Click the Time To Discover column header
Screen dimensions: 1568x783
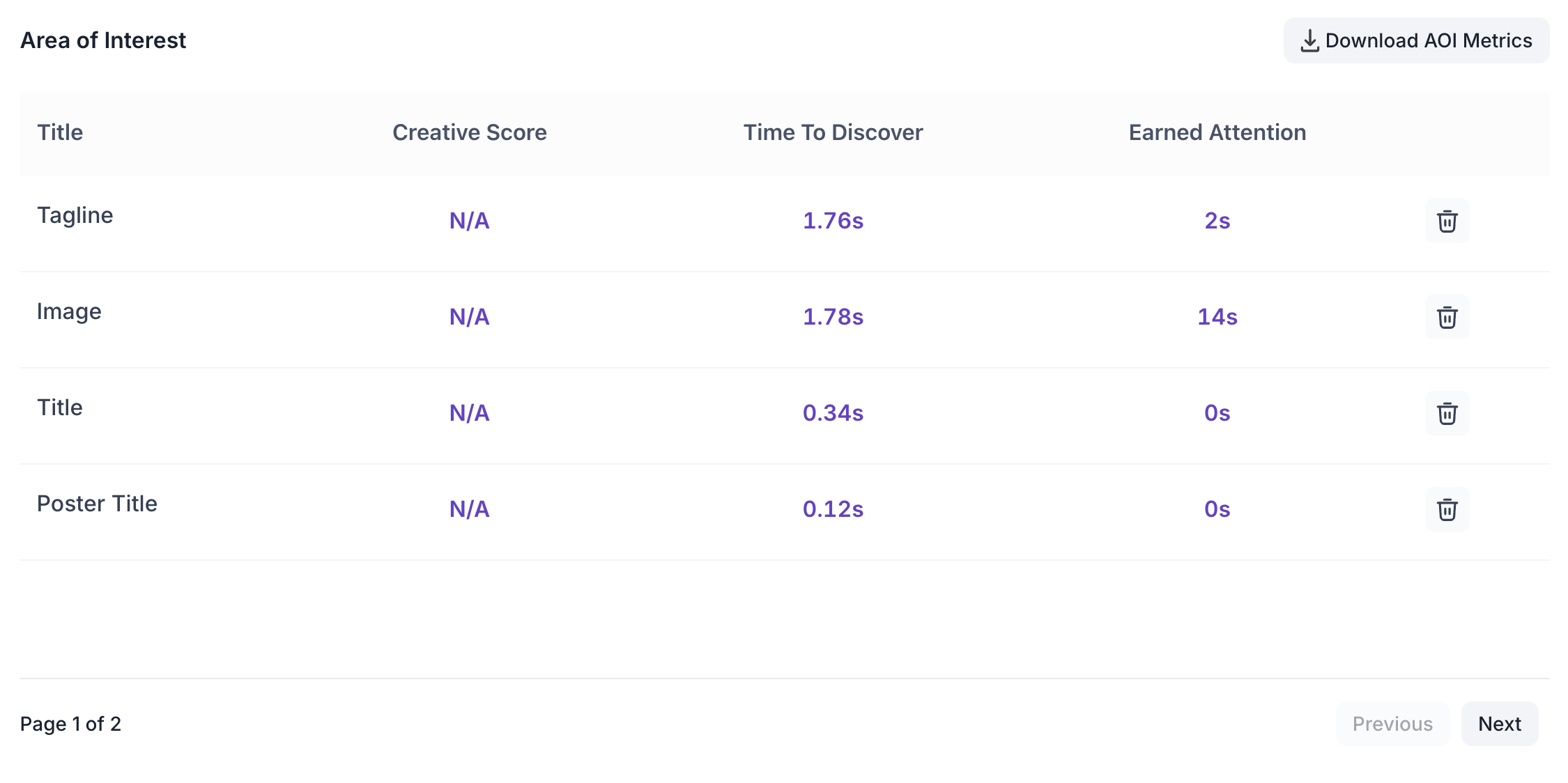pyautogui.click(x=833, y=132)
